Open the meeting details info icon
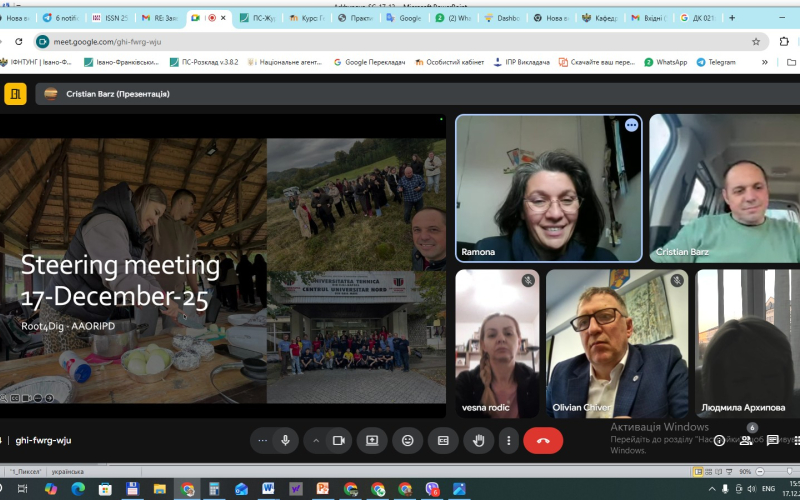The image size is (800, 500). 718,440
